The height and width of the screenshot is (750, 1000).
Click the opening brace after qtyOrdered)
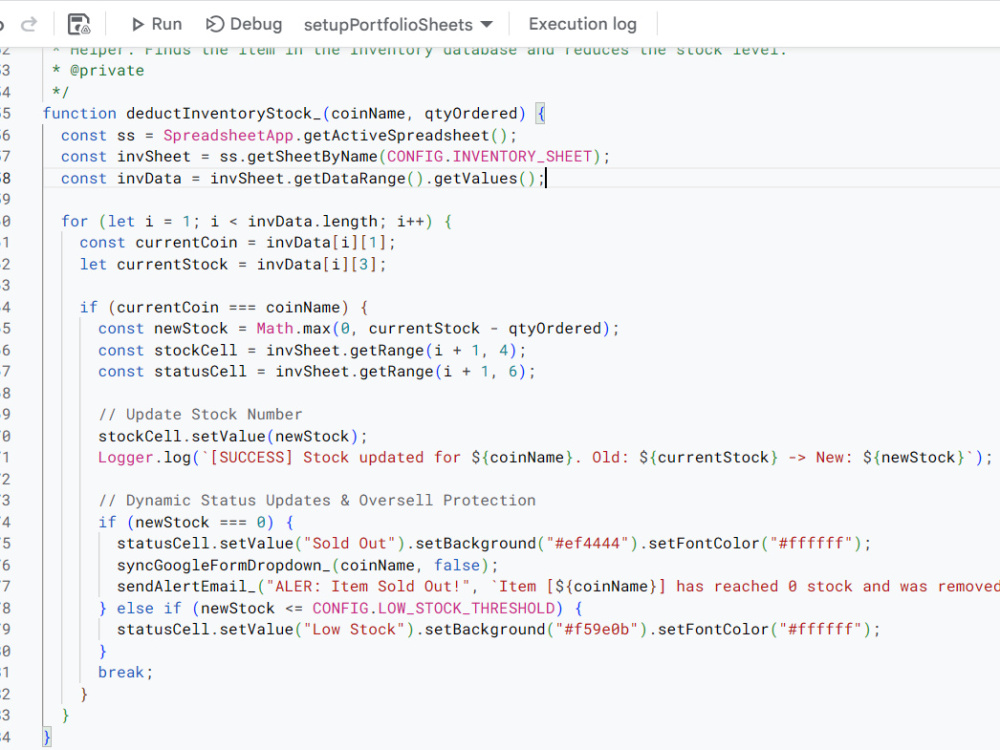point(540,114)
